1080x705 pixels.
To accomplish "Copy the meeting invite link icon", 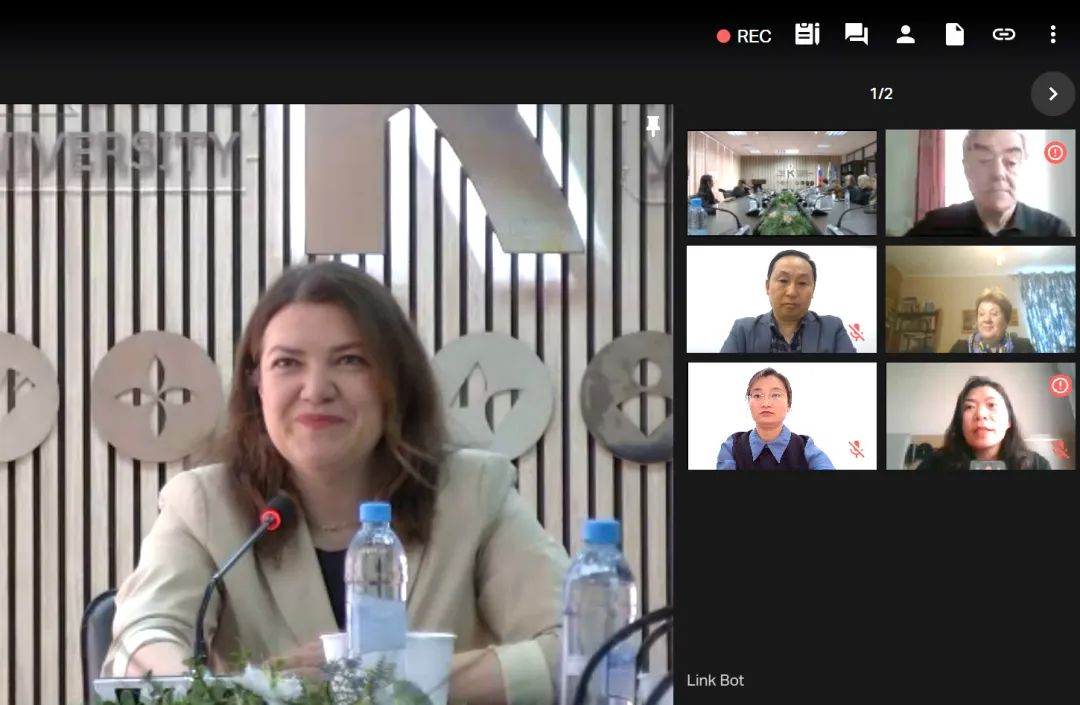I will (1003, 35).
